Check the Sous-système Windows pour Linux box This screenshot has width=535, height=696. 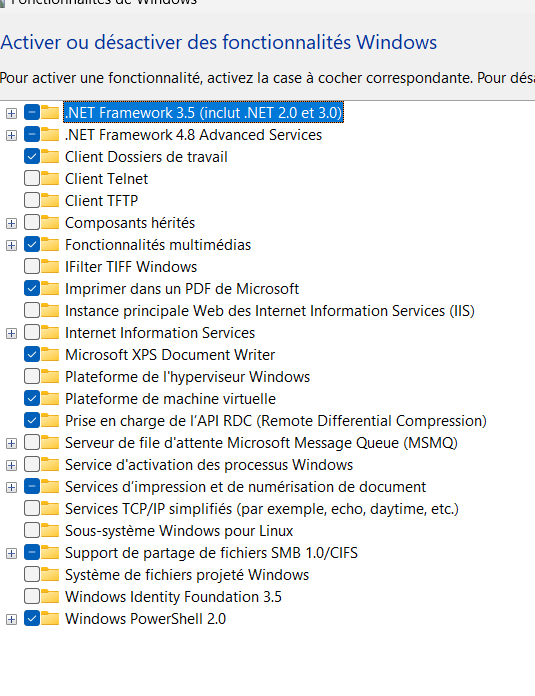point(32,530)
